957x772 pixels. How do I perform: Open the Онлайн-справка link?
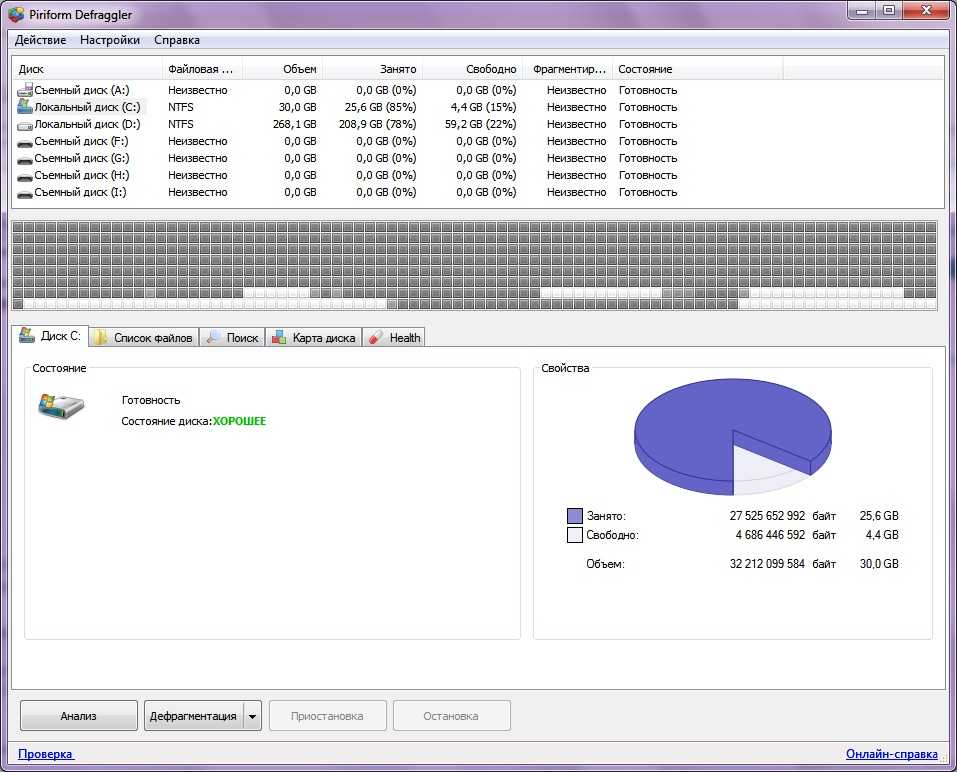pos(891,754)
